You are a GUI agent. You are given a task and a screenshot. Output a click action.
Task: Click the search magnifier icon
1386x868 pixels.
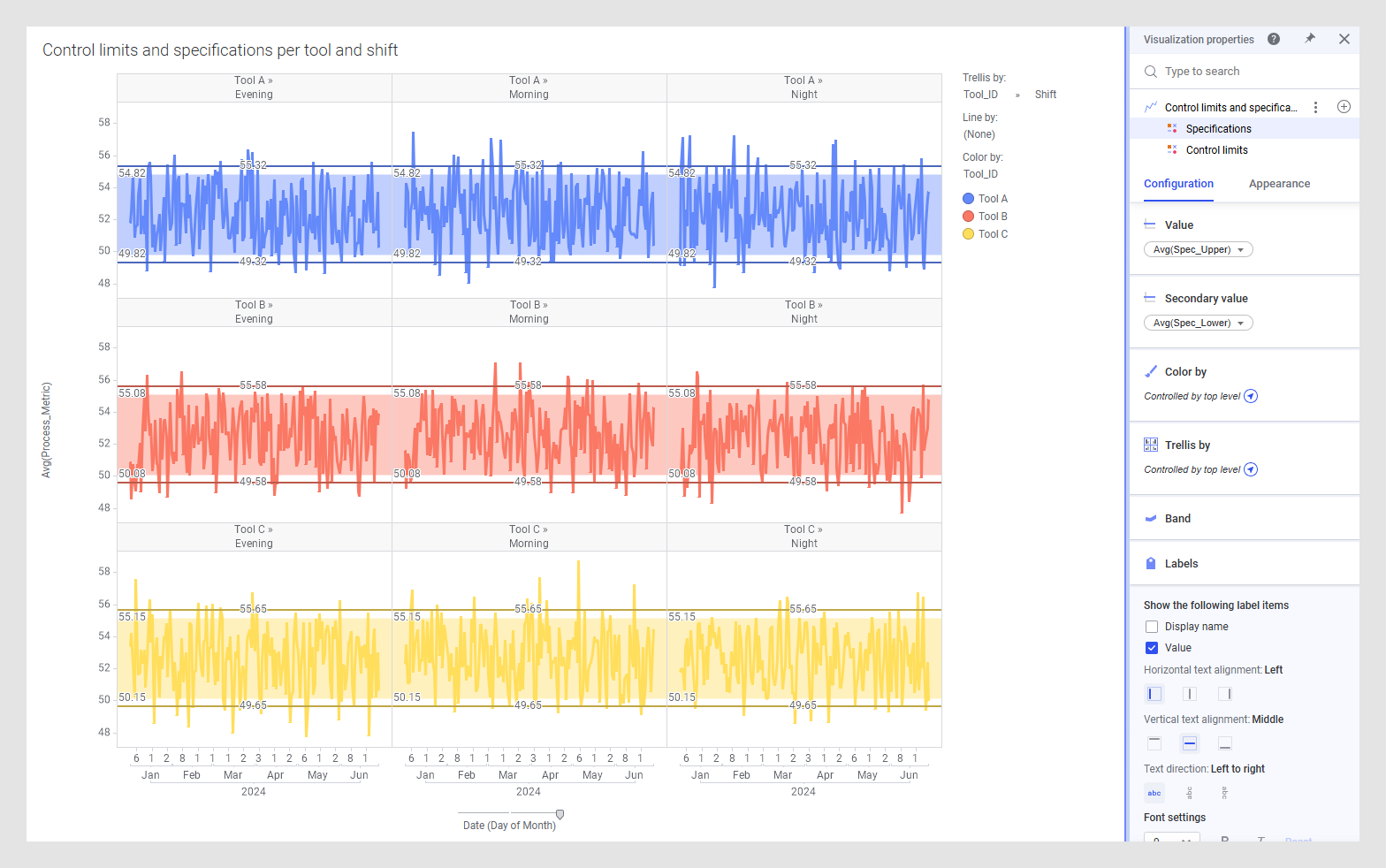1151,72
